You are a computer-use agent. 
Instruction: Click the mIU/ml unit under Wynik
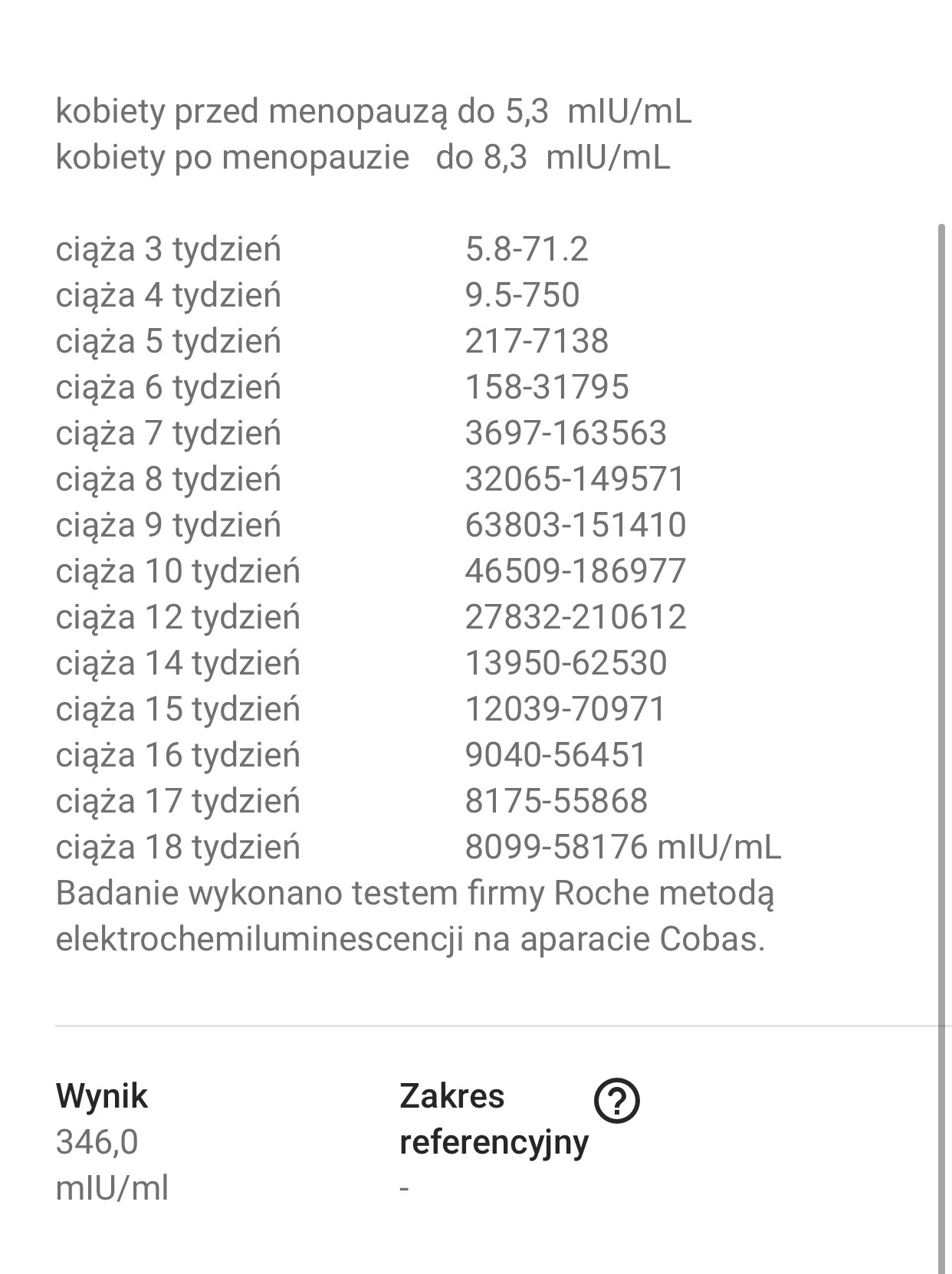[x=112, y=1188]
